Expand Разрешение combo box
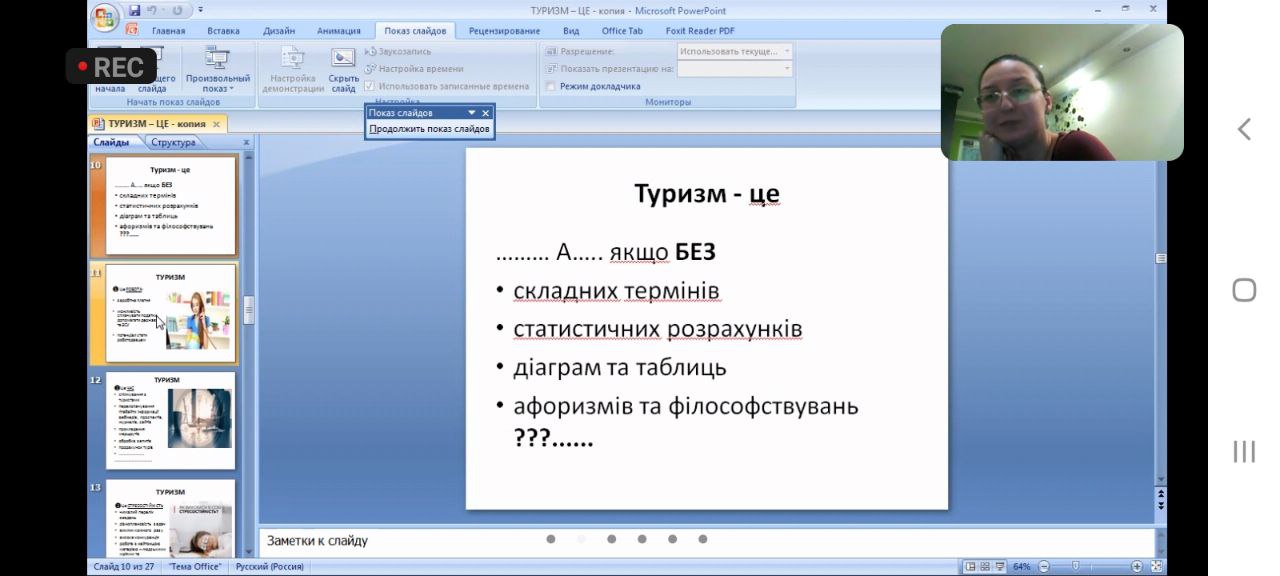Viewport: 1280px width, 576px height. click(787, 51)
